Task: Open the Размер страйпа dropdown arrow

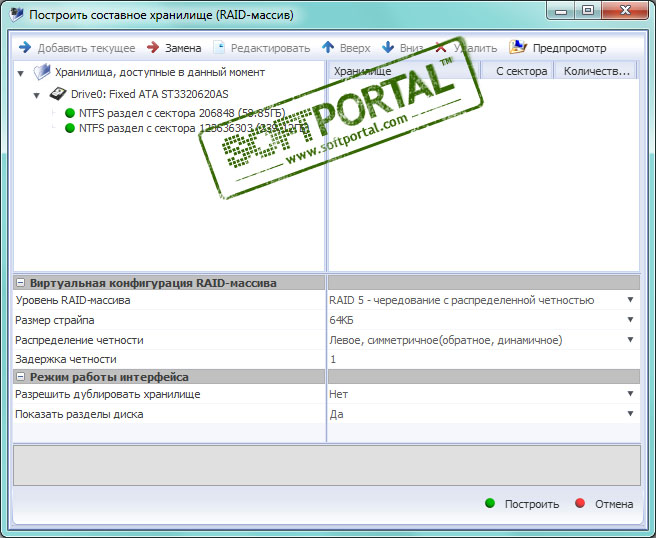Action: (630, 320)
